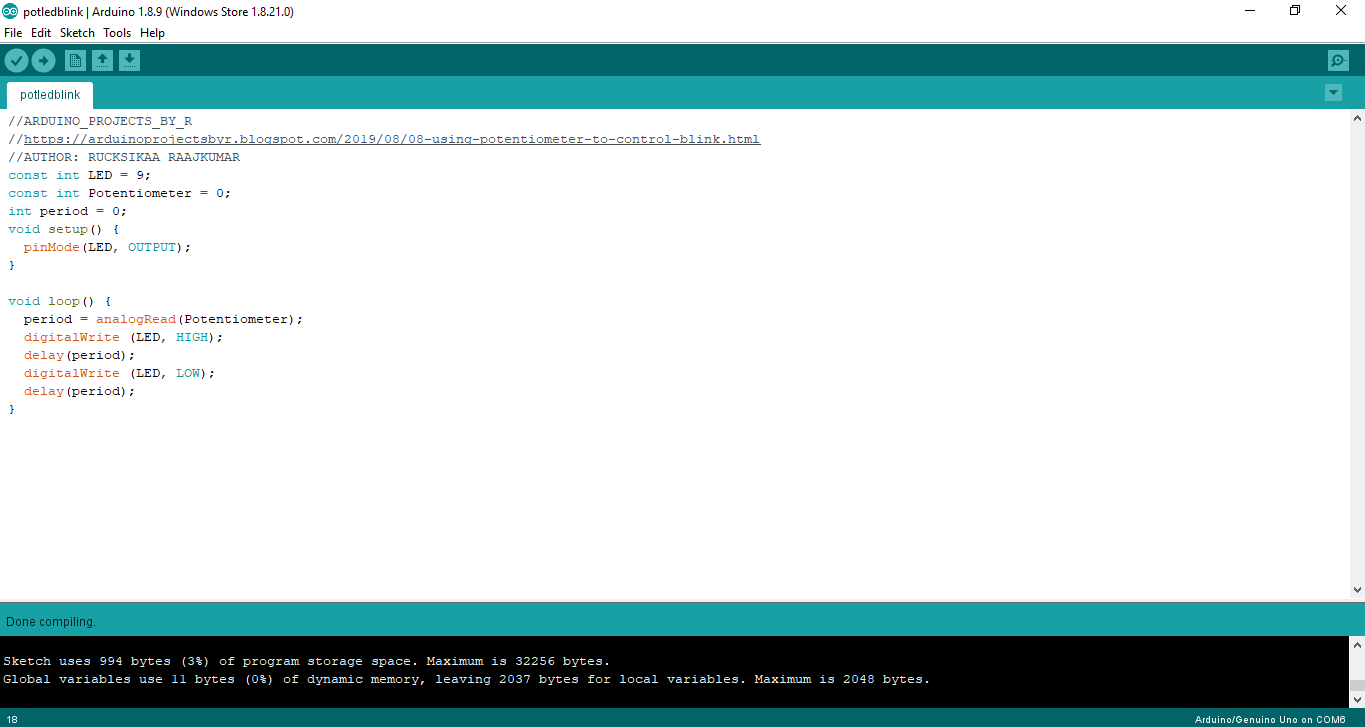This screenshot has width=1365, height=727.
Task: Click the 'void loop() {' line
Action: 60,301
